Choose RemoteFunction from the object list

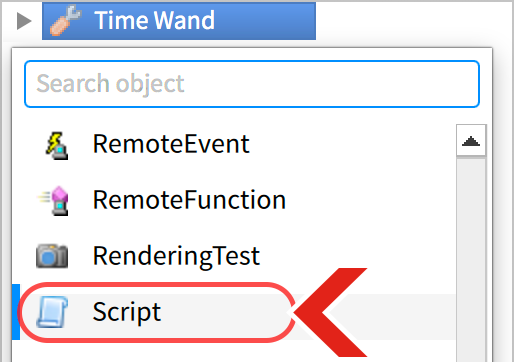pos(189,200)
